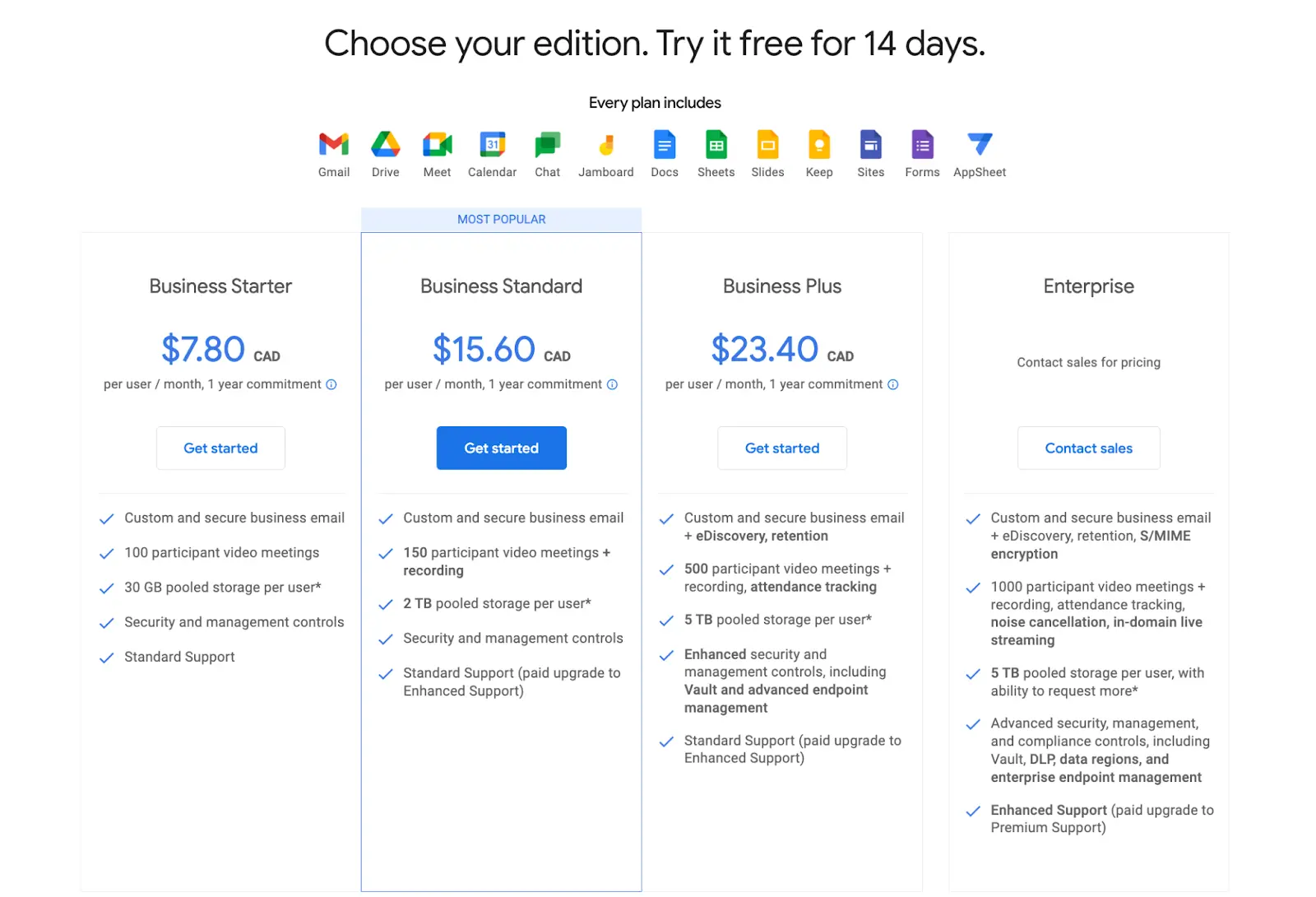Click Business Starter commitment info icon
This screenshot has height=897, width=1316.
(331, 384)
